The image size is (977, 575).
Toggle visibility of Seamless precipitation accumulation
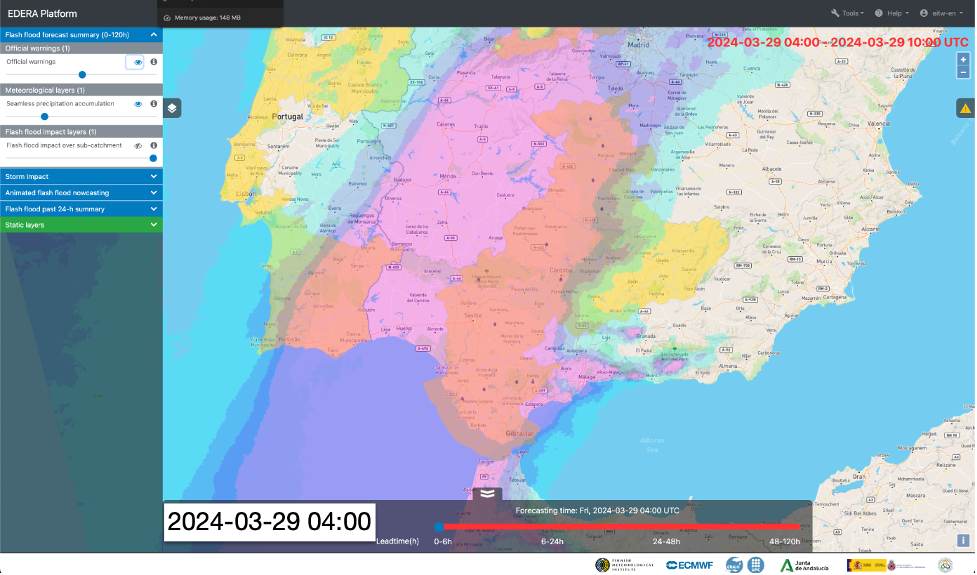[138, 104]
